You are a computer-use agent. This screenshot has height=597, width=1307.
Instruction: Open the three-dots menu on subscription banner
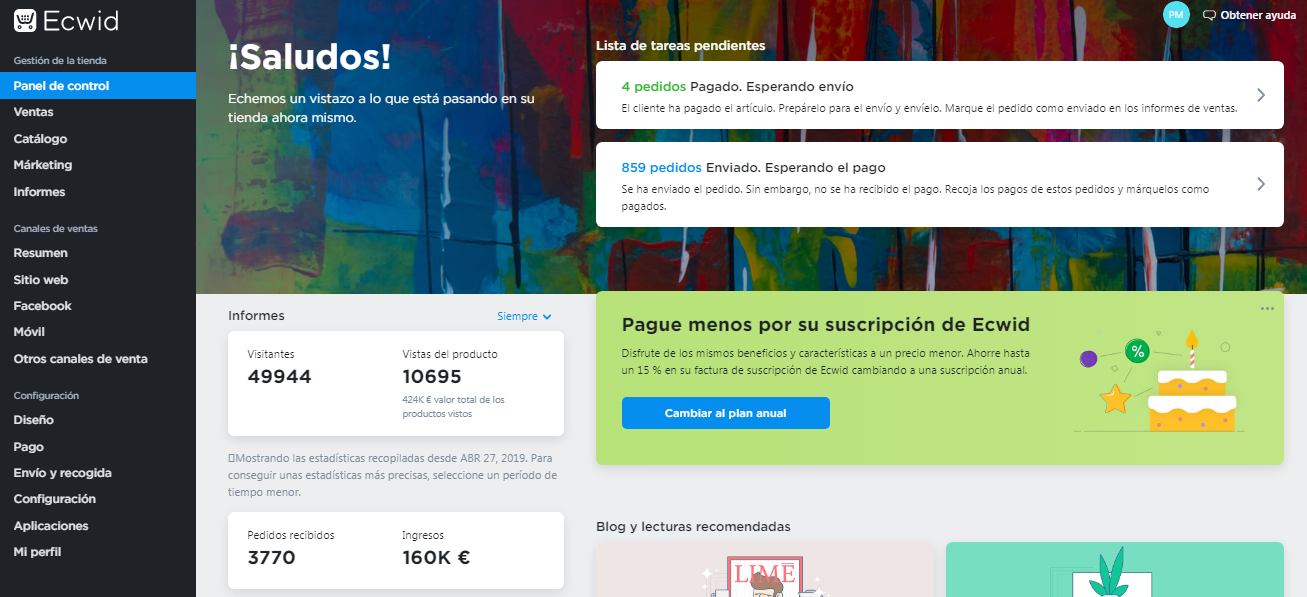1267,308
